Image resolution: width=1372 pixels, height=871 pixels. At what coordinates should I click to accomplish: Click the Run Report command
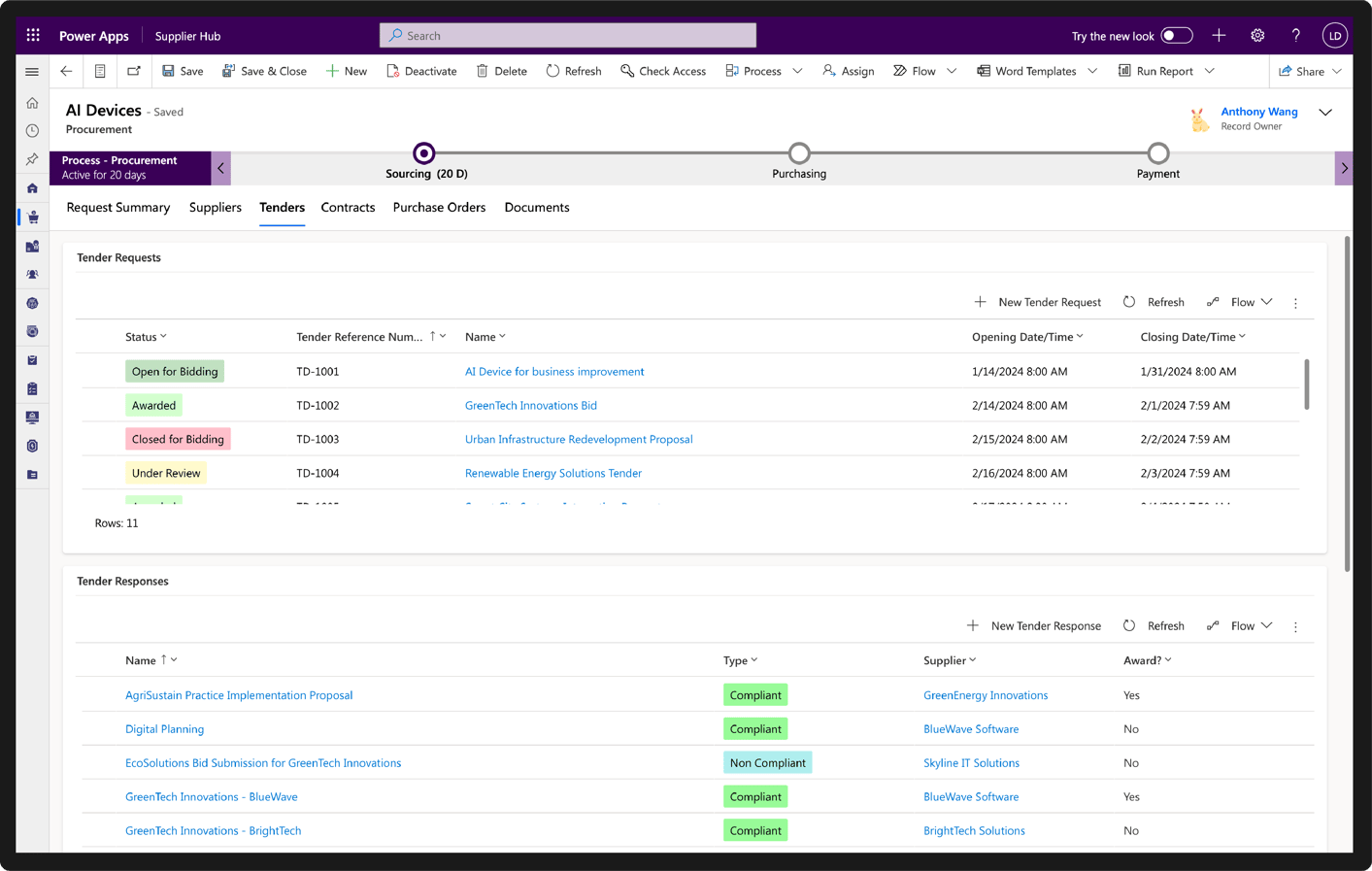pyautogui.click(x=1155, y=71)
